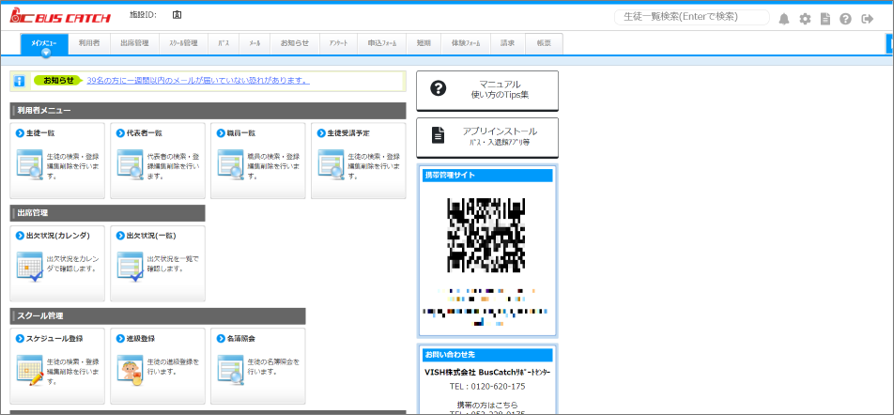Open 生徒一覧 list icon tile
Viewport: 894px width, 415px height.
click(30, 165)
